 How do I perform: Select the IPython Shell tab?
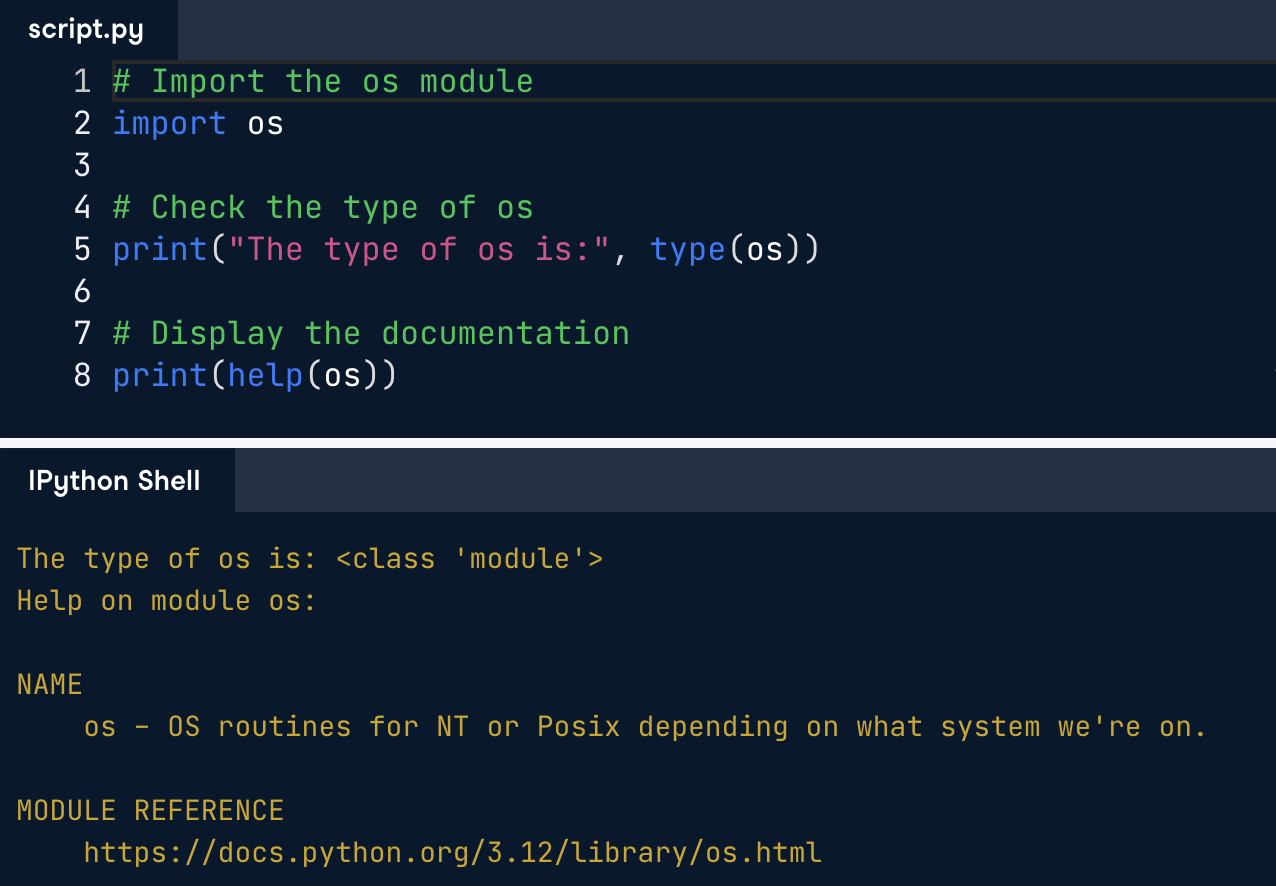(x=114, y=481)
